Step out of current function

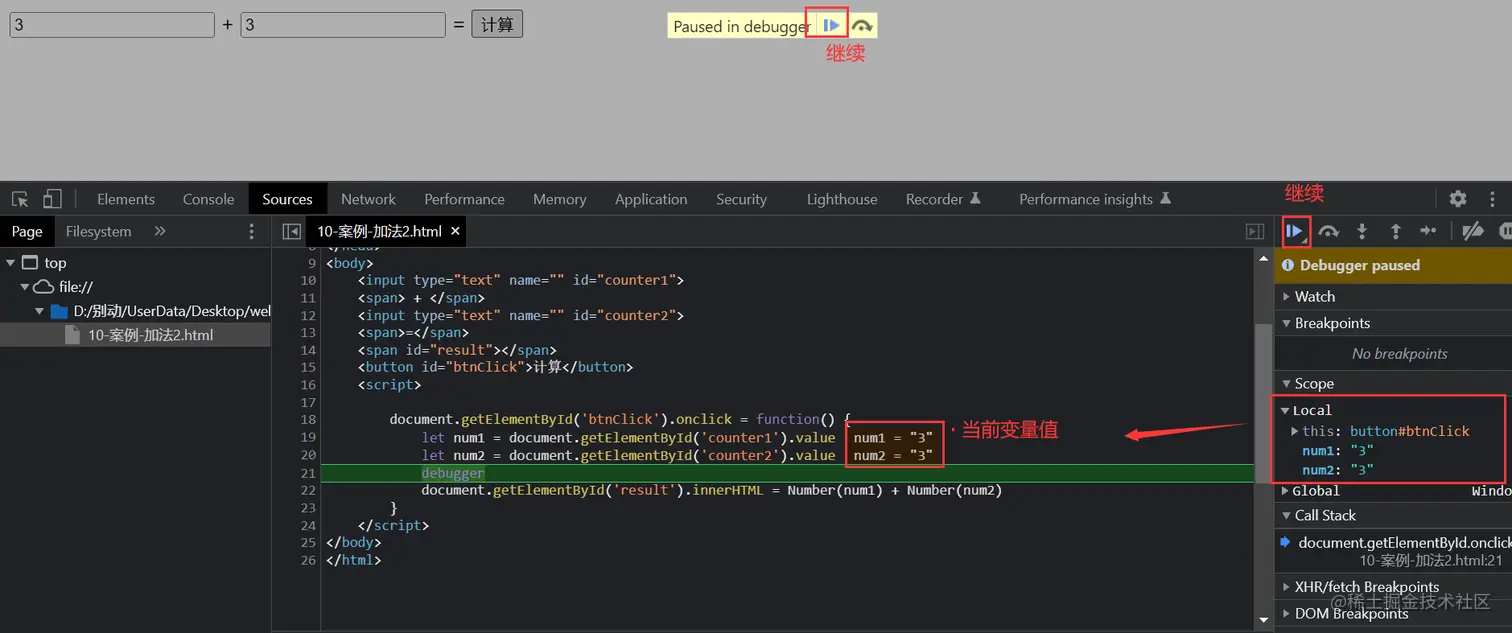pyautogui.click(x=1395, y=231)
